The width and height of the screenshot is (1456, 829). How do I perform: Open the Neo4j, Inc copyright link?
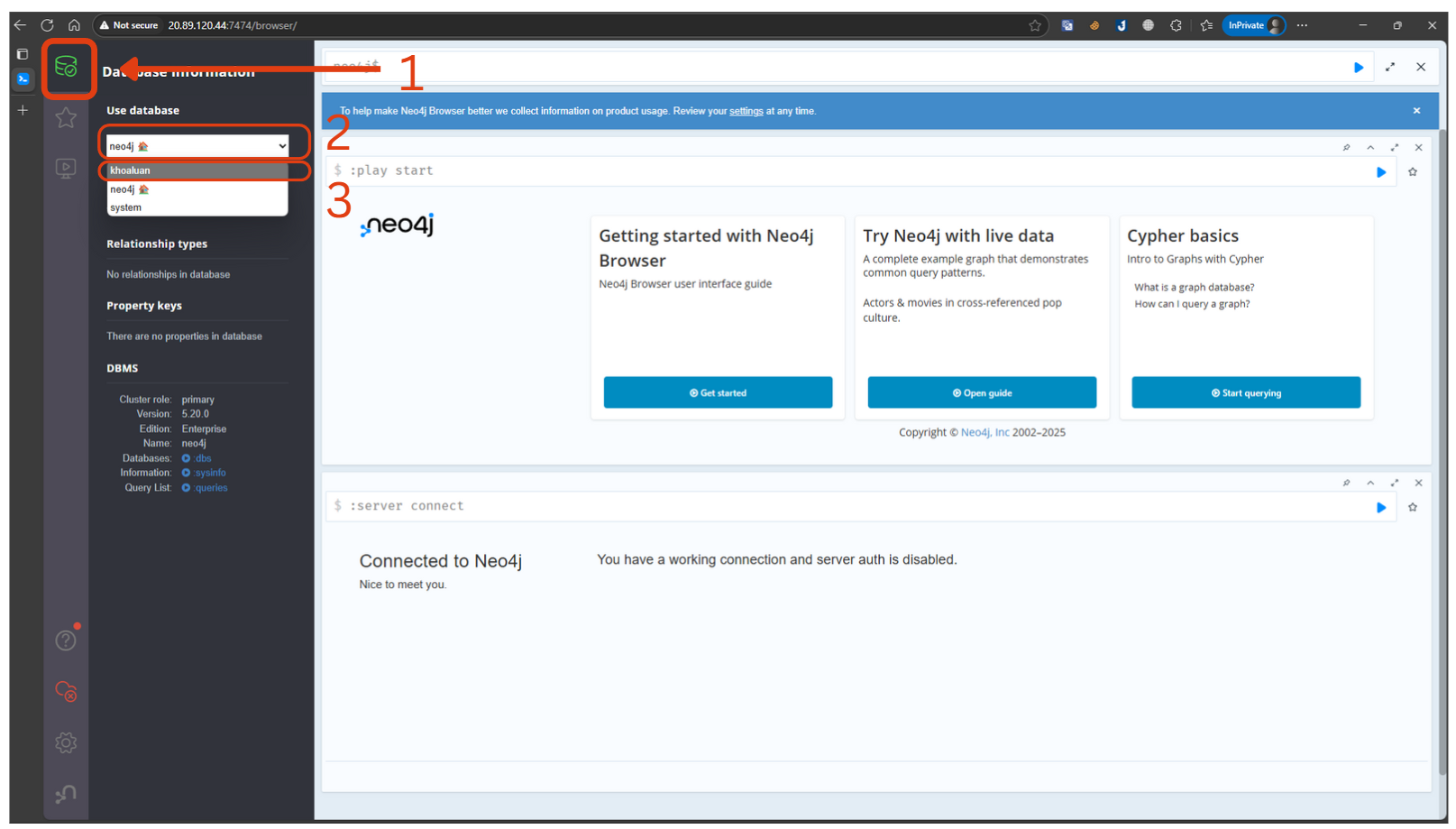tap(984, 432)
